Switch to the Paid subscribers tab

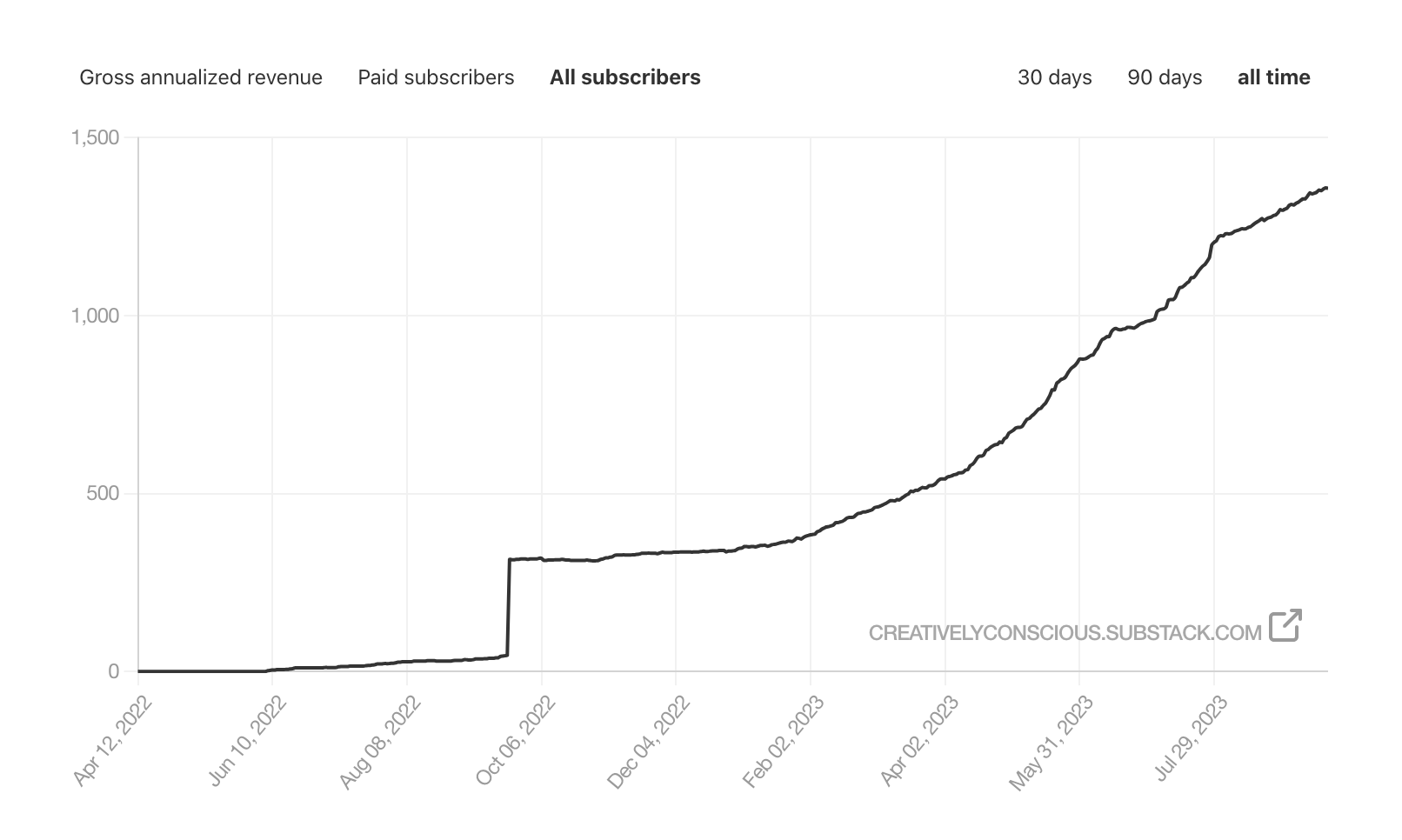pyautogui.click(x=435, y=77)
